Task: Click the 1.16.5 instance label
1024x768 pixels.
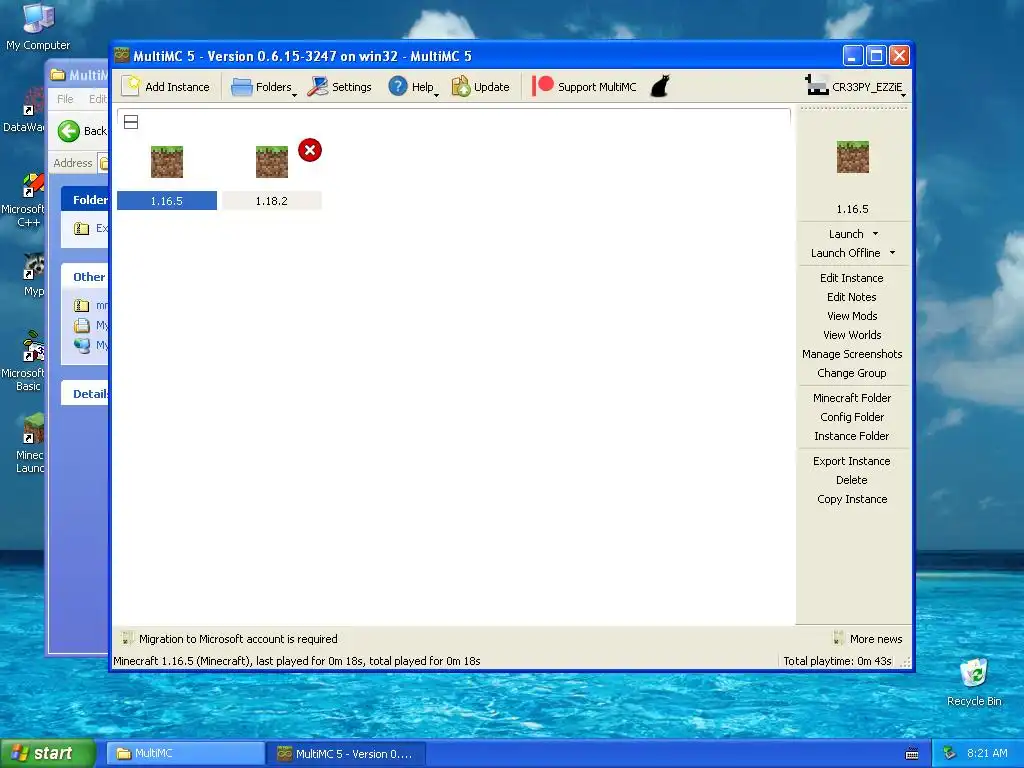Action: click(167, 200)
